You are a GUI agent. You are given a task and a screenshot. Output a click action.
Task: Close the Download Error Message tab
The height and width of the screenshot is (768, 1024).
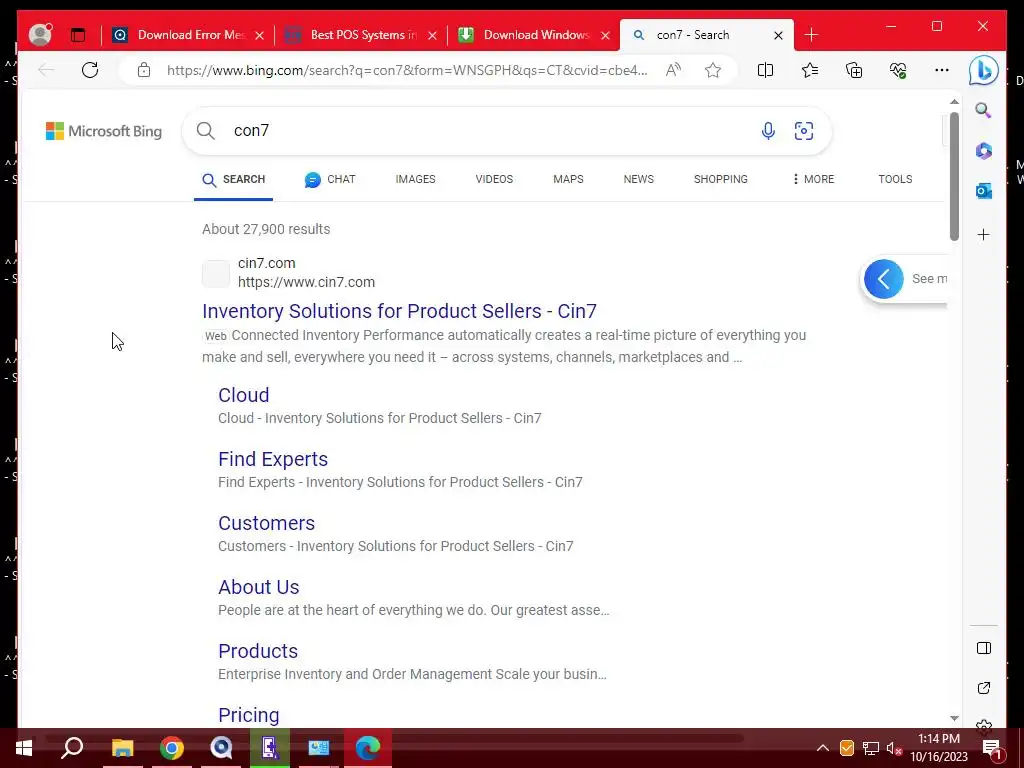pyautogui.click(x=259, y=35)
